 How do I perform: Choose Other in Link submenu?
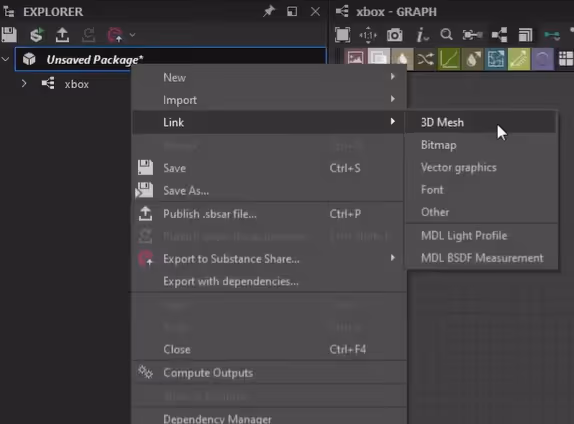coord(481,212)
